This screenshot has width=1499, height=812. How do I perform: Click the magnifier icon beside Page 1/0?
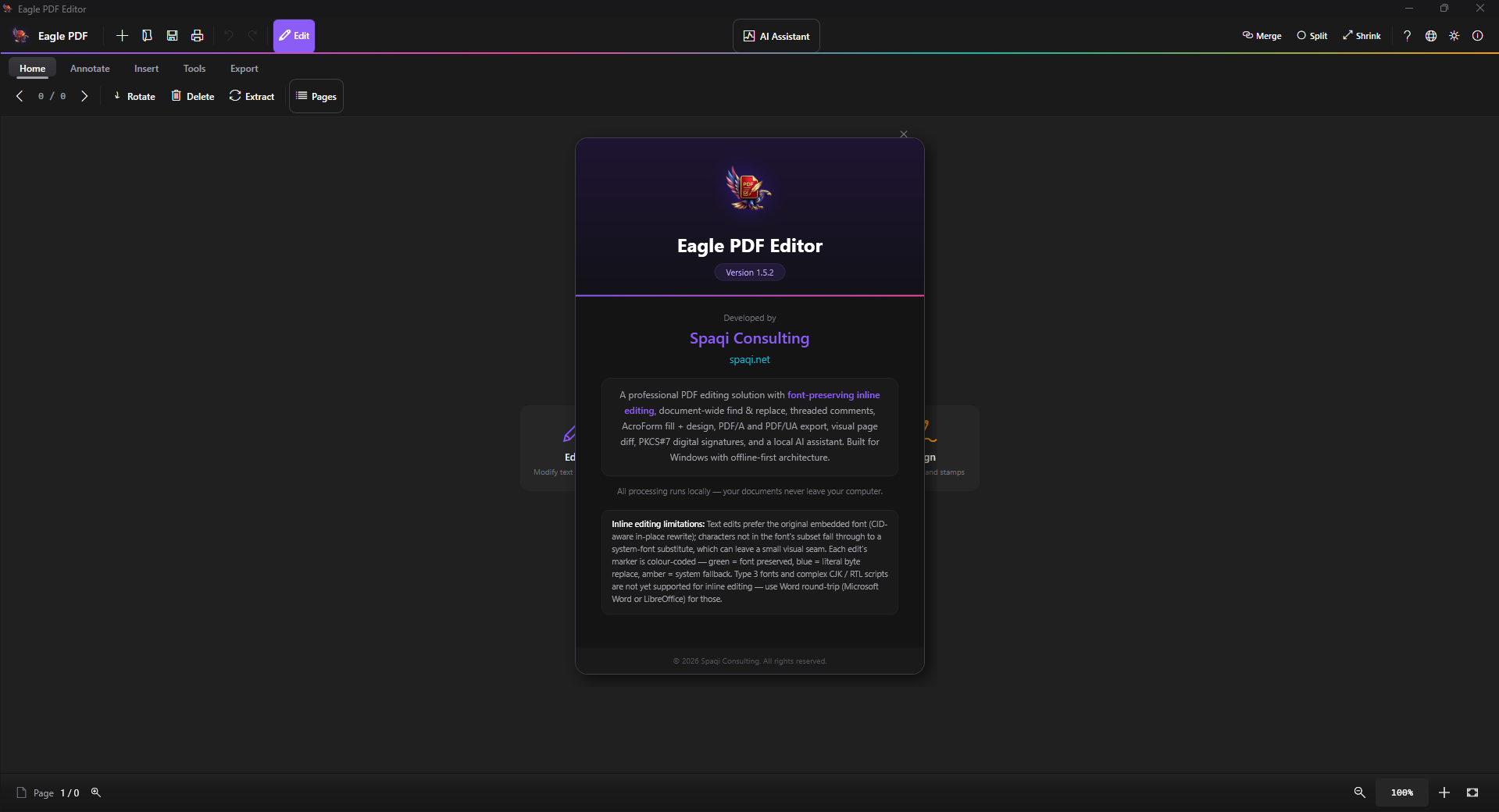tap(96, 792)
